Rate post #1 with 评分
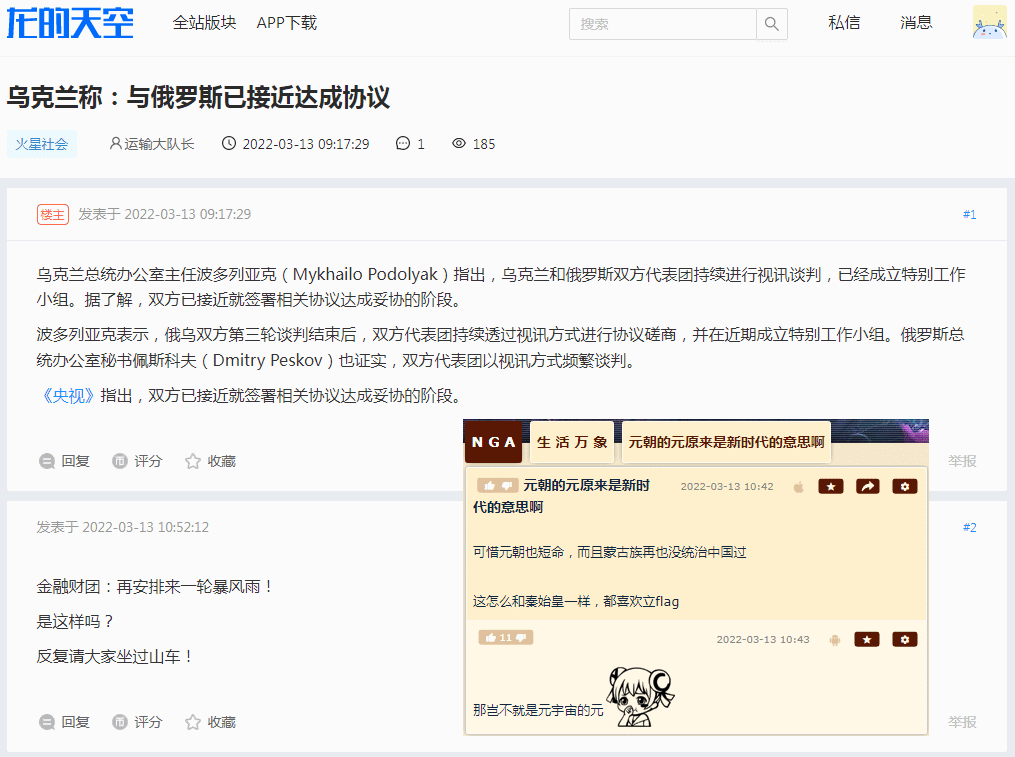The height and width of the screenshot is (757, 1015). pos(137,461)
